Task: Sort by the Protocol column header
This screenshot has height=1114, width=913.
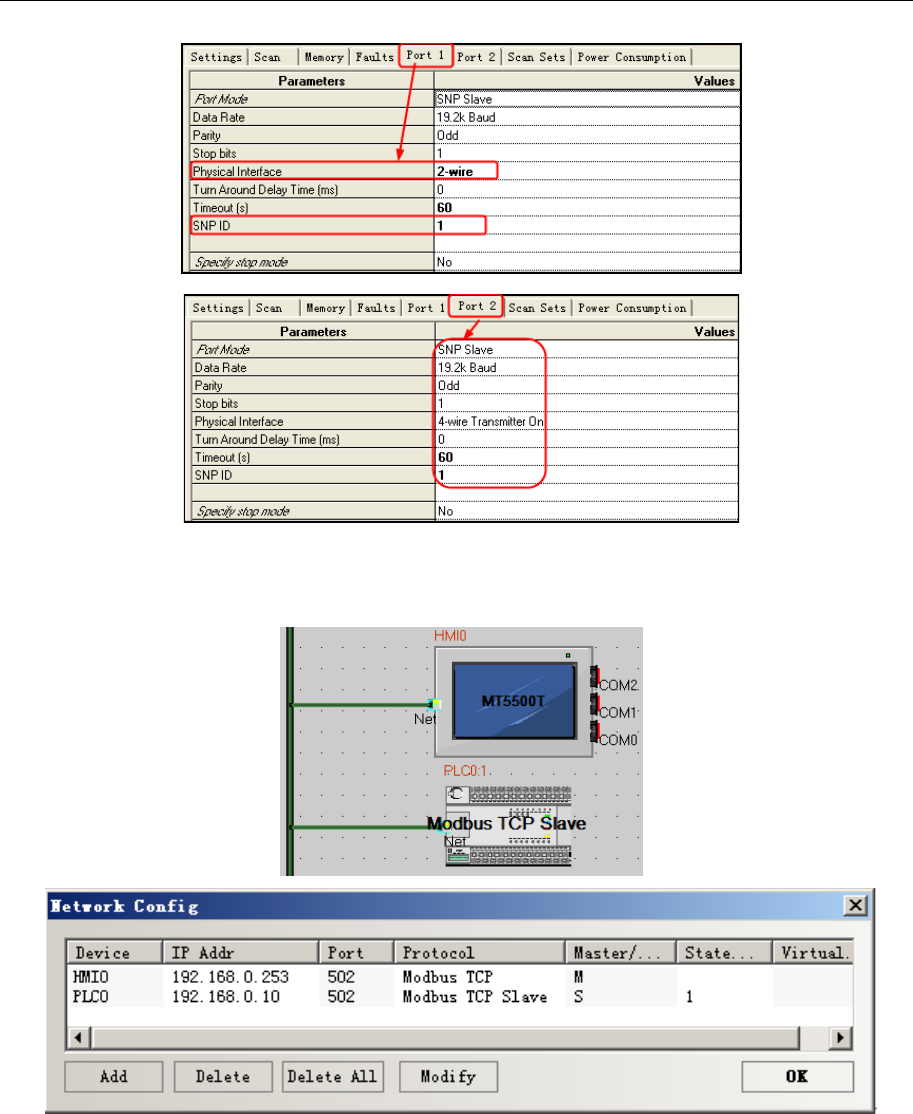Action: (x=480, y=953)
